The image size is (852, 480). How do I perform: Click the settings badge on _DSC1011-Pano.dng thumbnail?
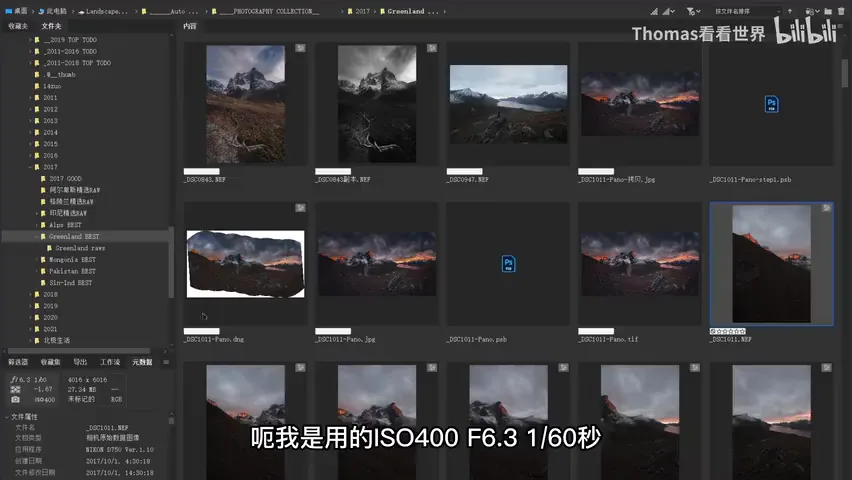click(x=300, y=208)
